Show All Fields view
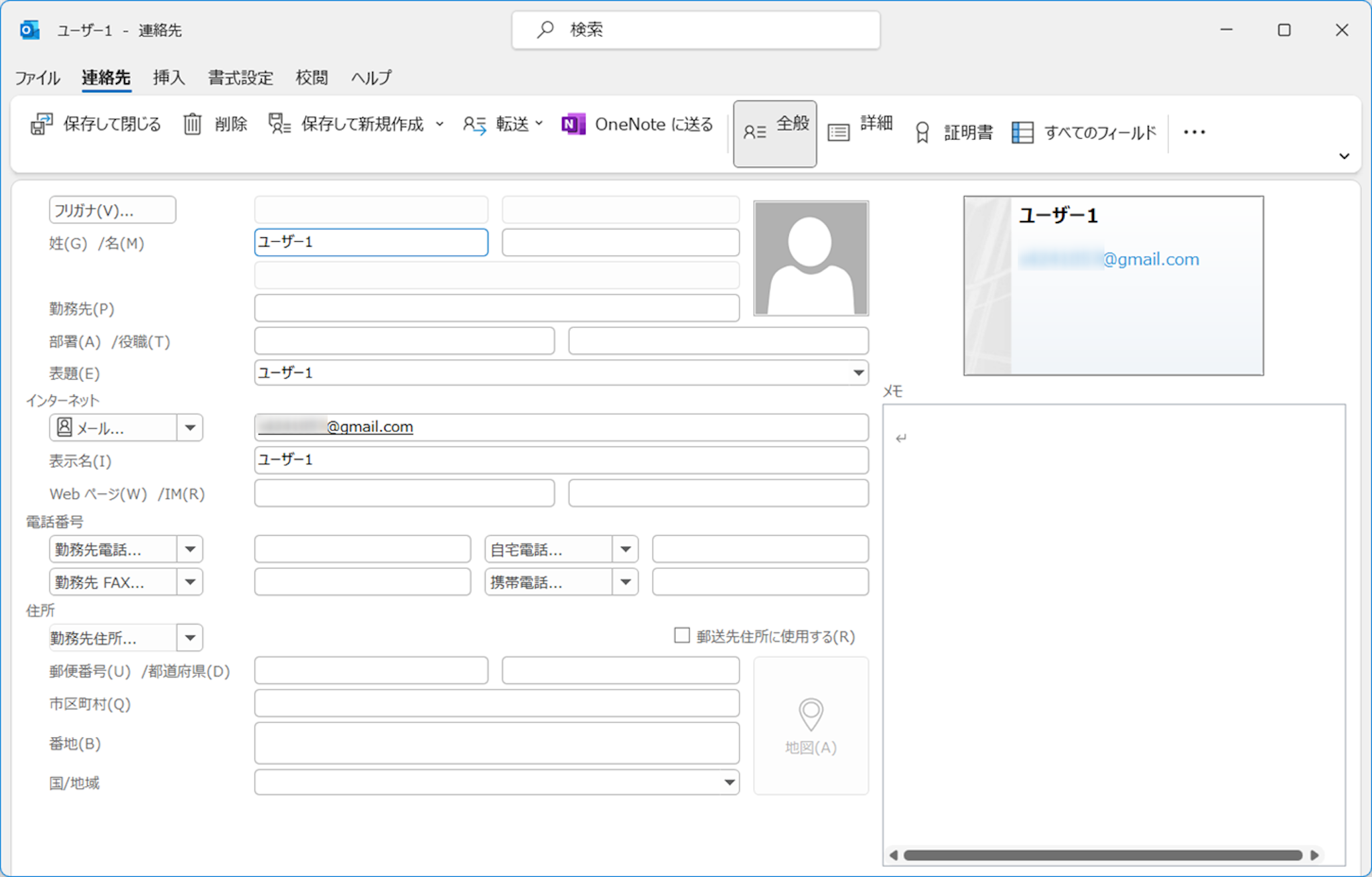Viewport: 1372px width, 877px height. tap(1022, 133)
